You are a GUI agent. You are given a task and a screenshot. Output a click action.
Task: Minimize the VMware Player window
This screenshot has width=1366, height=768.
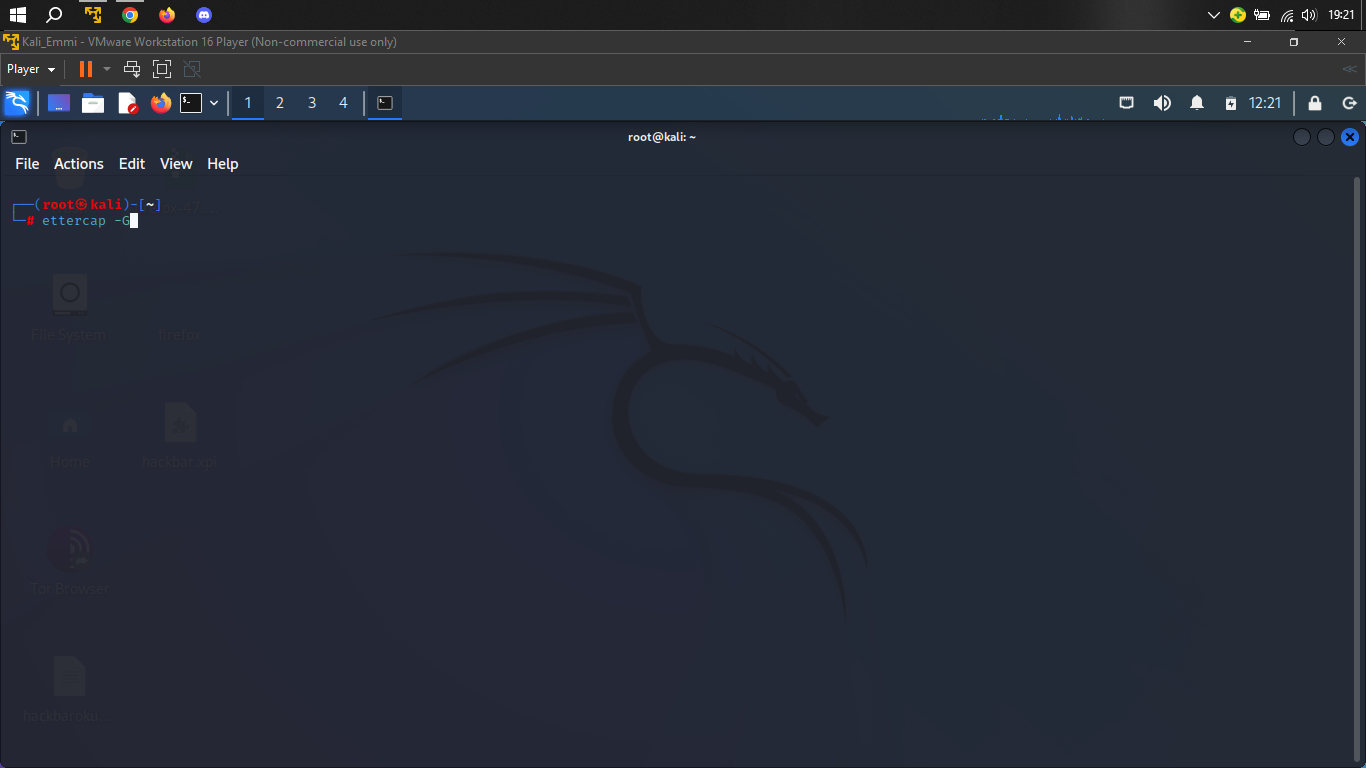pos(1248,42)
